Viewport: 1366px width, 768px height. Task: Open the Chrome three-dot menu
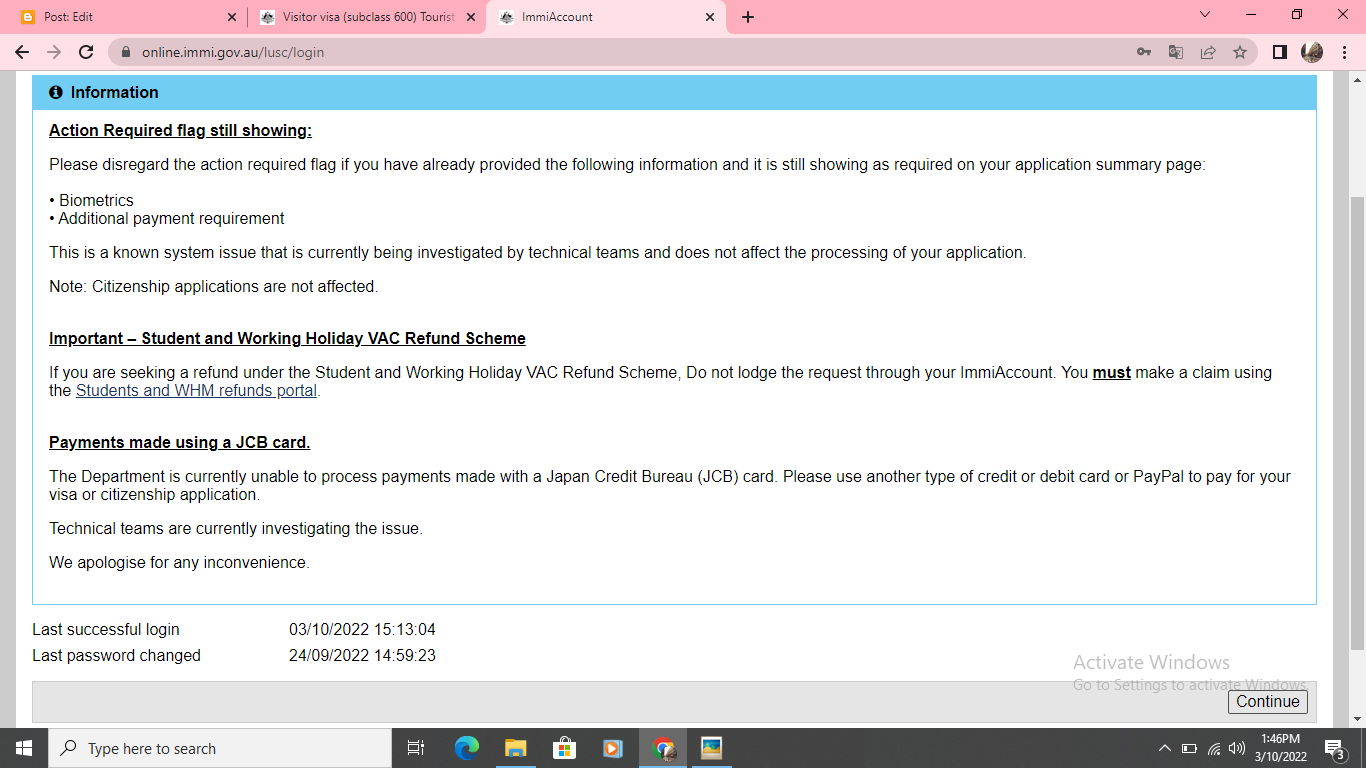(x=1344, y=52)
